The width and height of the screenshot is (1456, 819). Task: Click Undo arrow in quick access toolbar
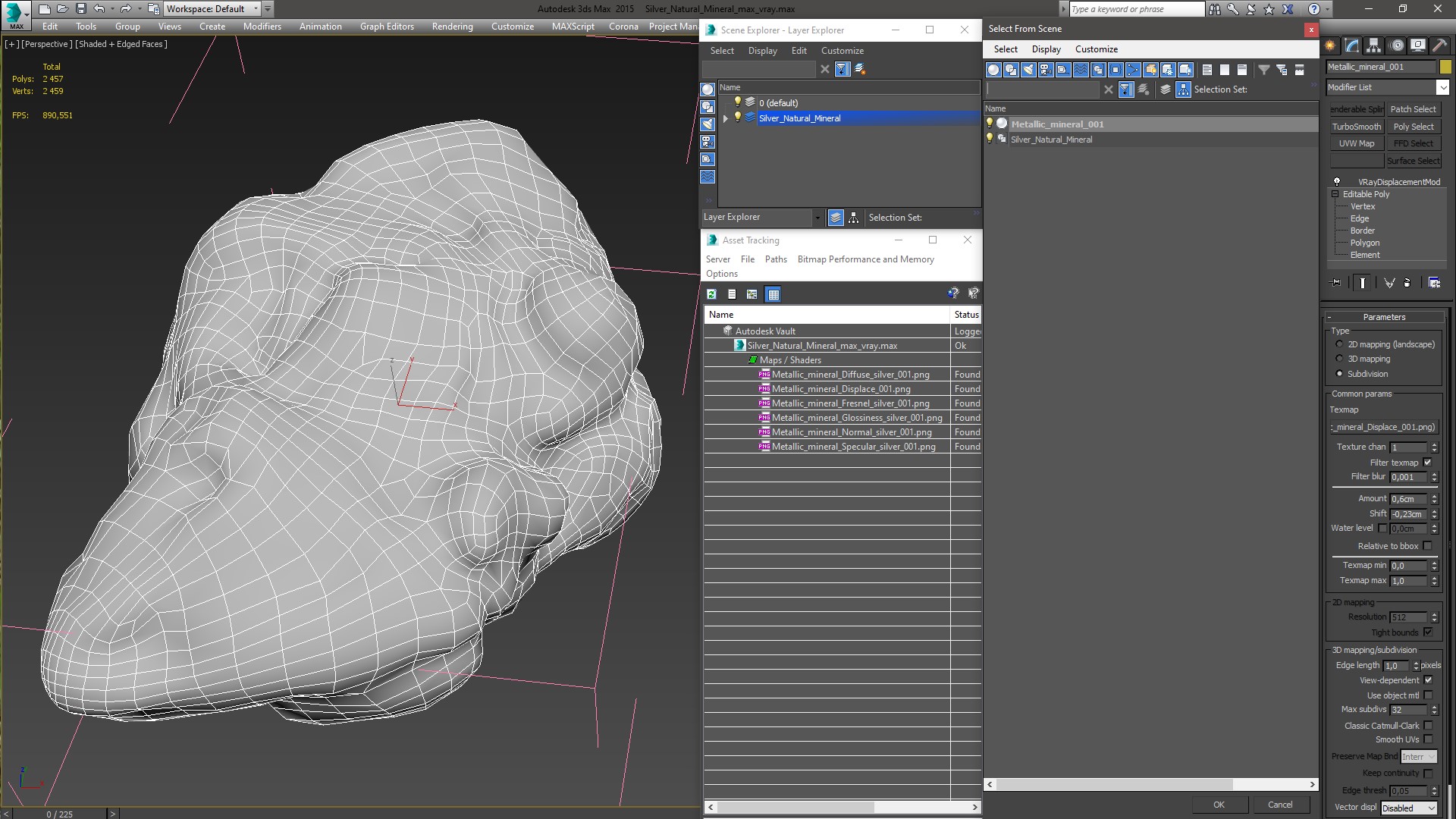pos(99,9)
